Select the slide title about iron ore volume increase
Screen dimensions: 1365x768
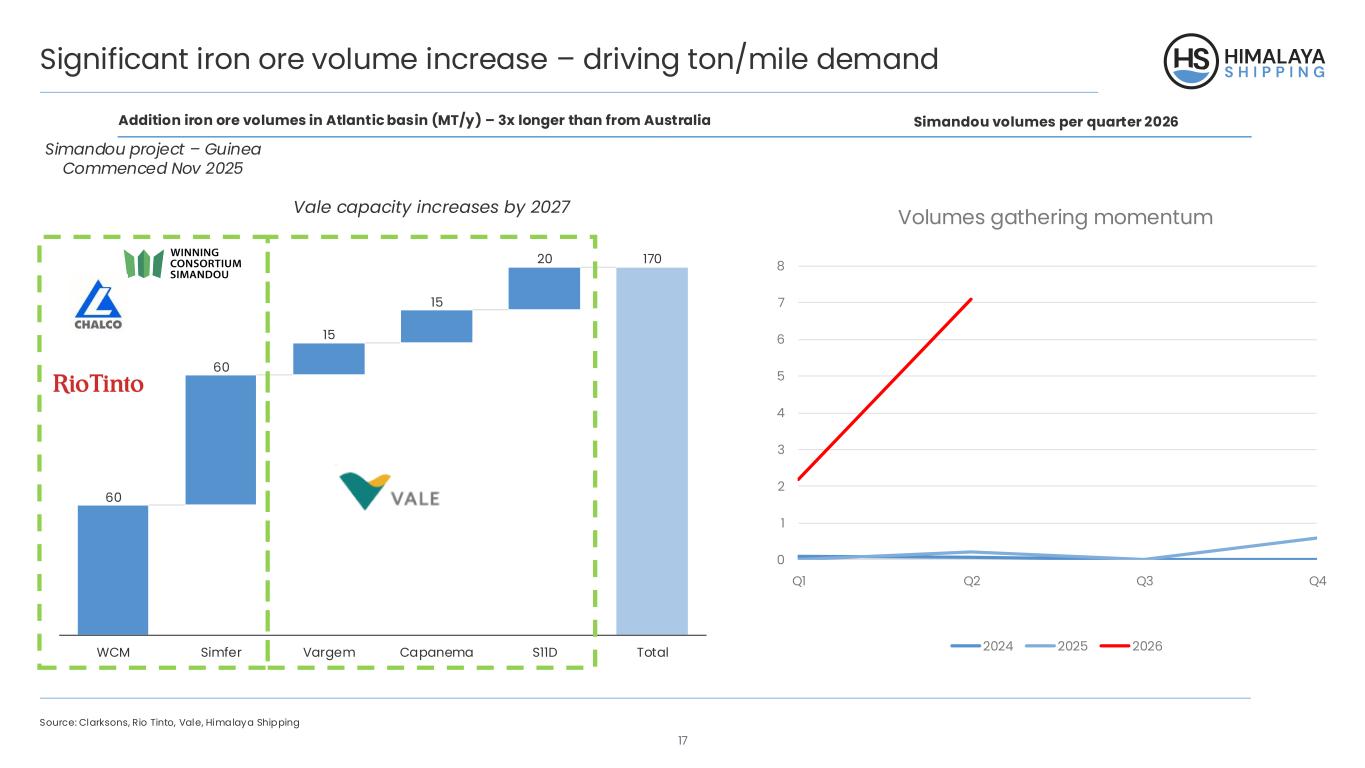(x=489, y=60)
